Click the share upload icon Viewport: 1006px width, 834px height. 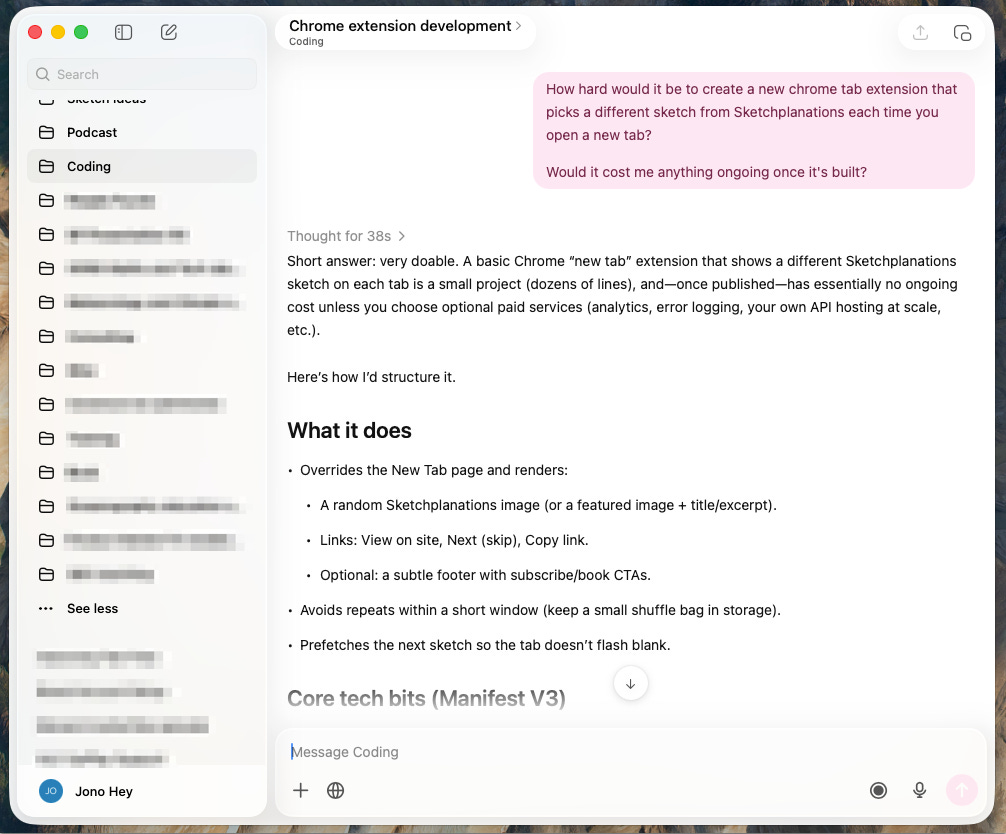click(921, 32)
